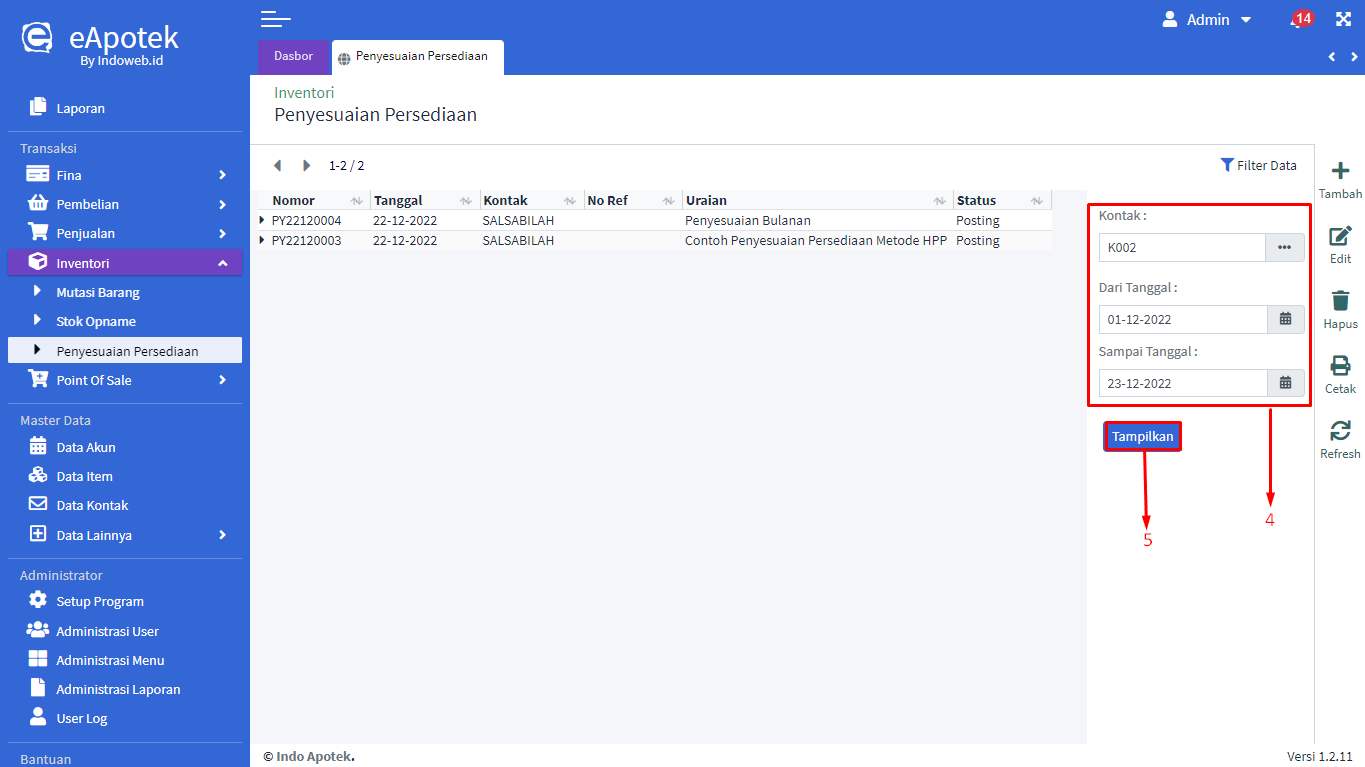
Task: Click the Cetak printer icon
Action: pos(1340,366)
